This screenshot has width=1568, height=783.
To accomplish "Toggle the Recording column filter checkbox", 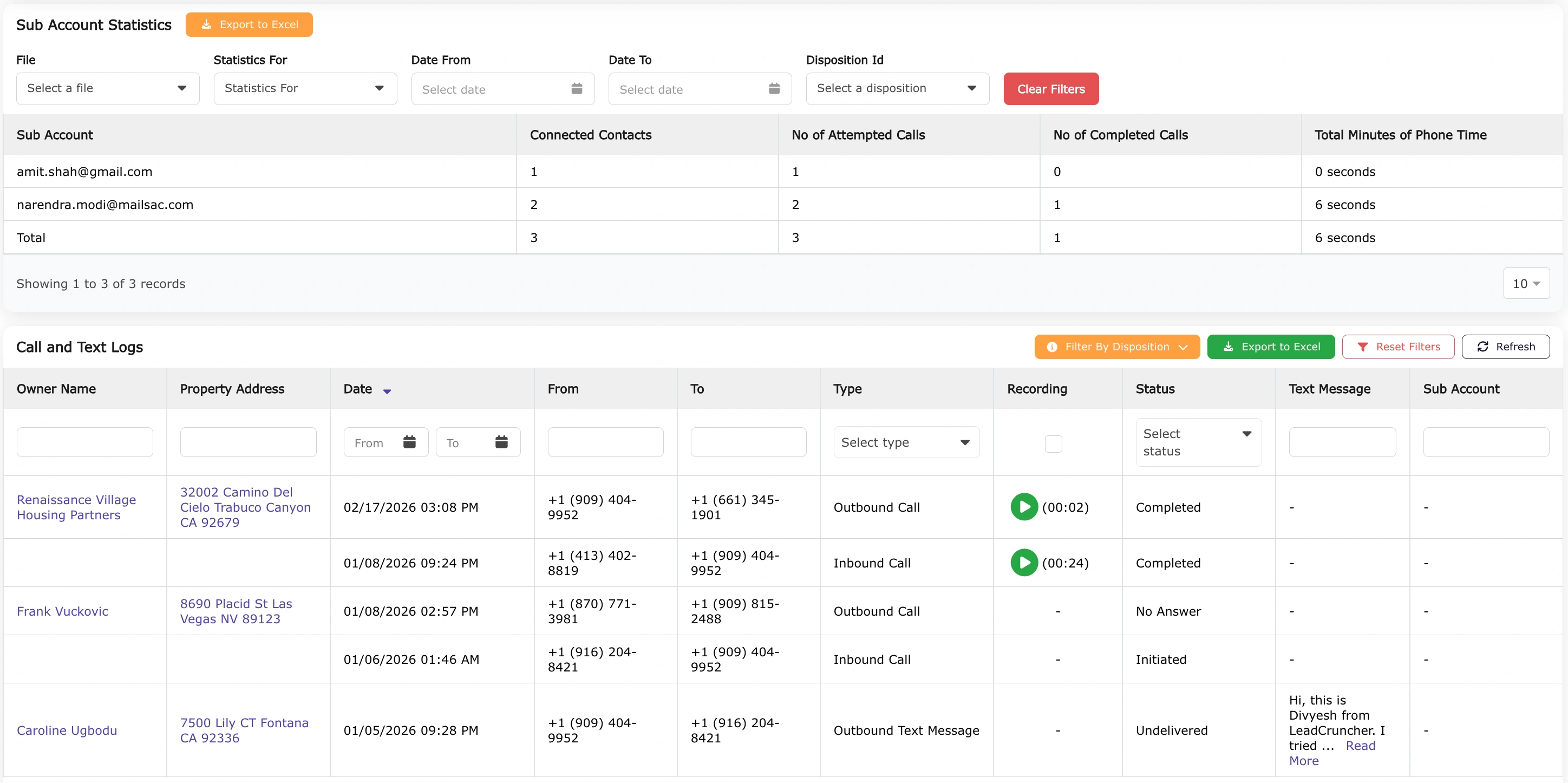I will tap(1054, 444).
